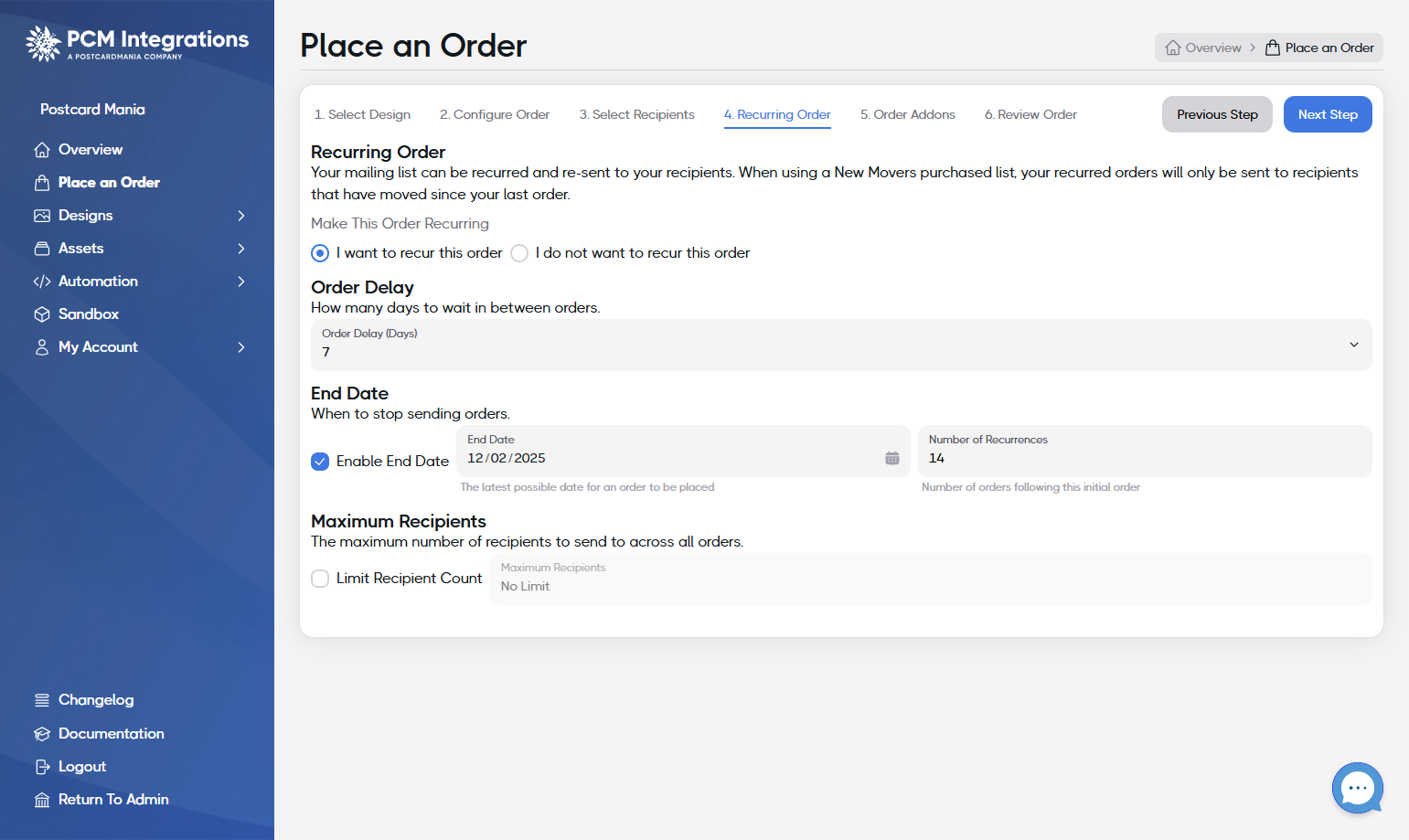This screenshot has height=840, width=1409.
Task: Expand the Automation submenu chevron
Action: click(x=241, y=282)
